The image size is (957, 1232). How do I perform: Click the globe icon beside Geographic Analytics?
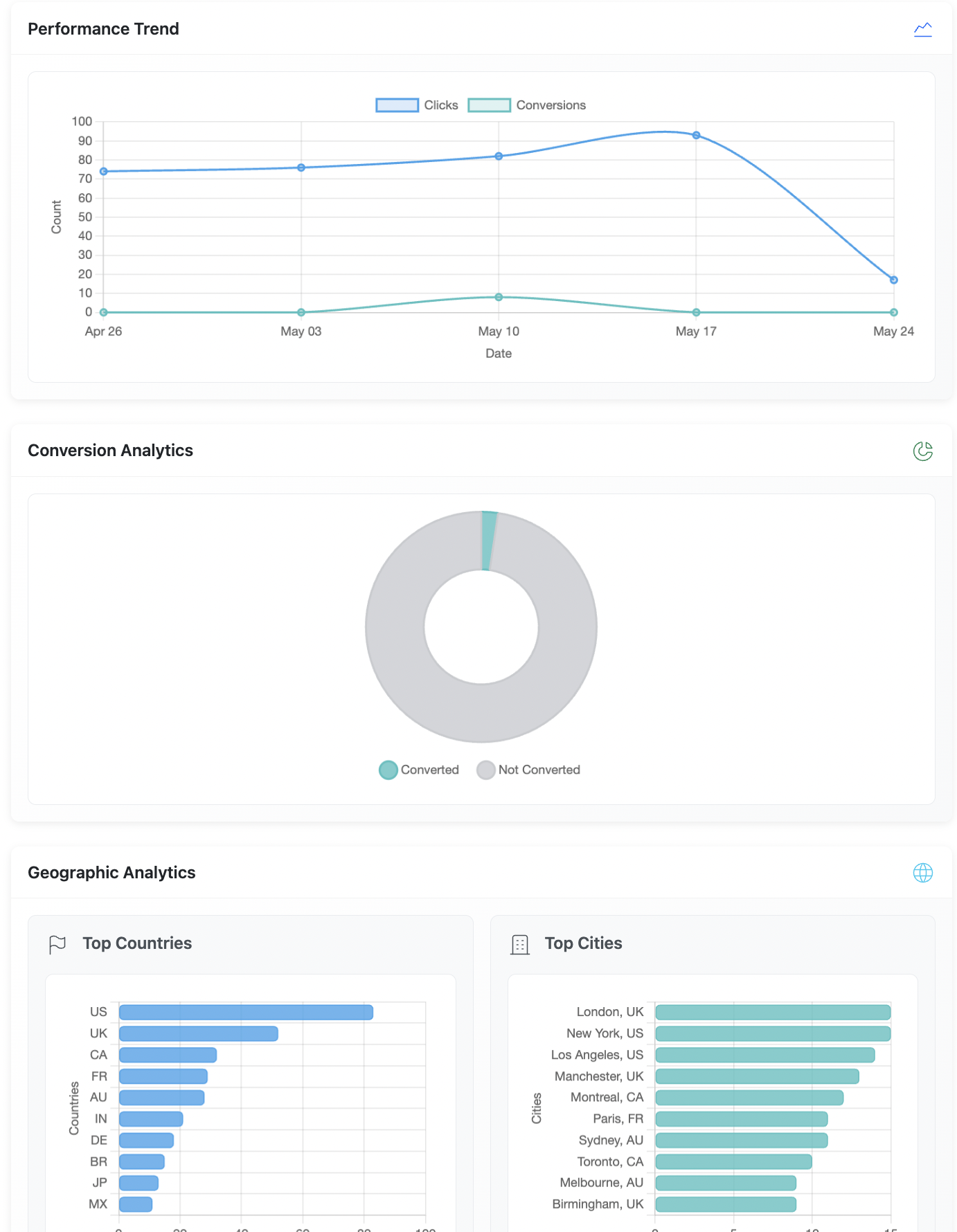(x=922, y=873)
